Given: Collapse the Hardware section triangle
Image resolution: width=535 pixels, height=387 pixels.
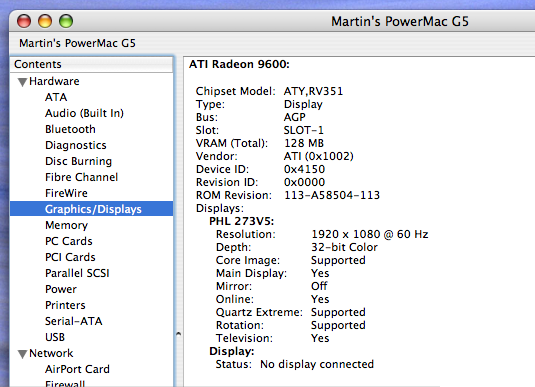Looking at the screenshot, I should point(23,82).
